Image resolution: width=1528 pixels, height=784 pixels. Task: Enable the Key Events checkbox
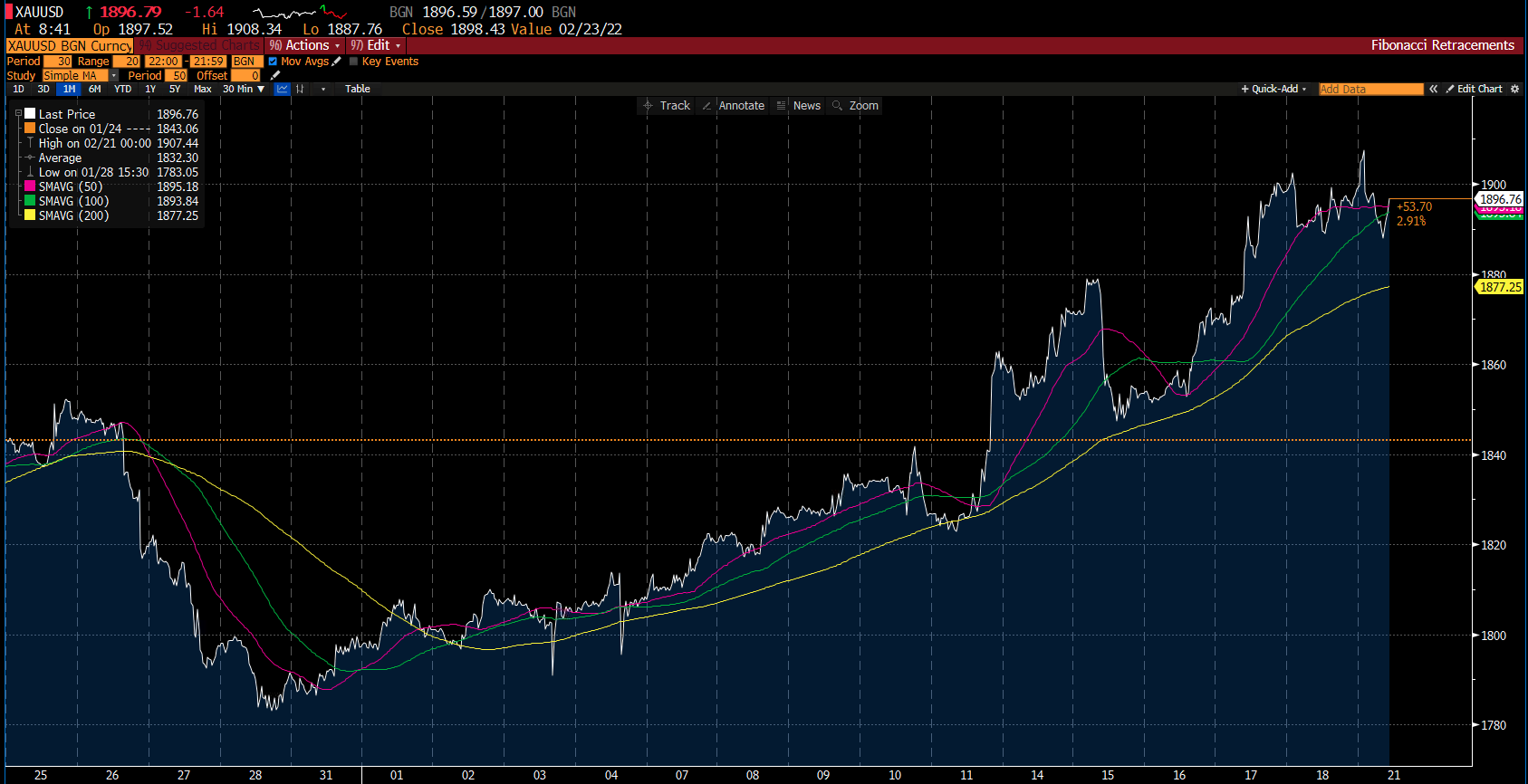pyautogui.click(x=354, y=62)
